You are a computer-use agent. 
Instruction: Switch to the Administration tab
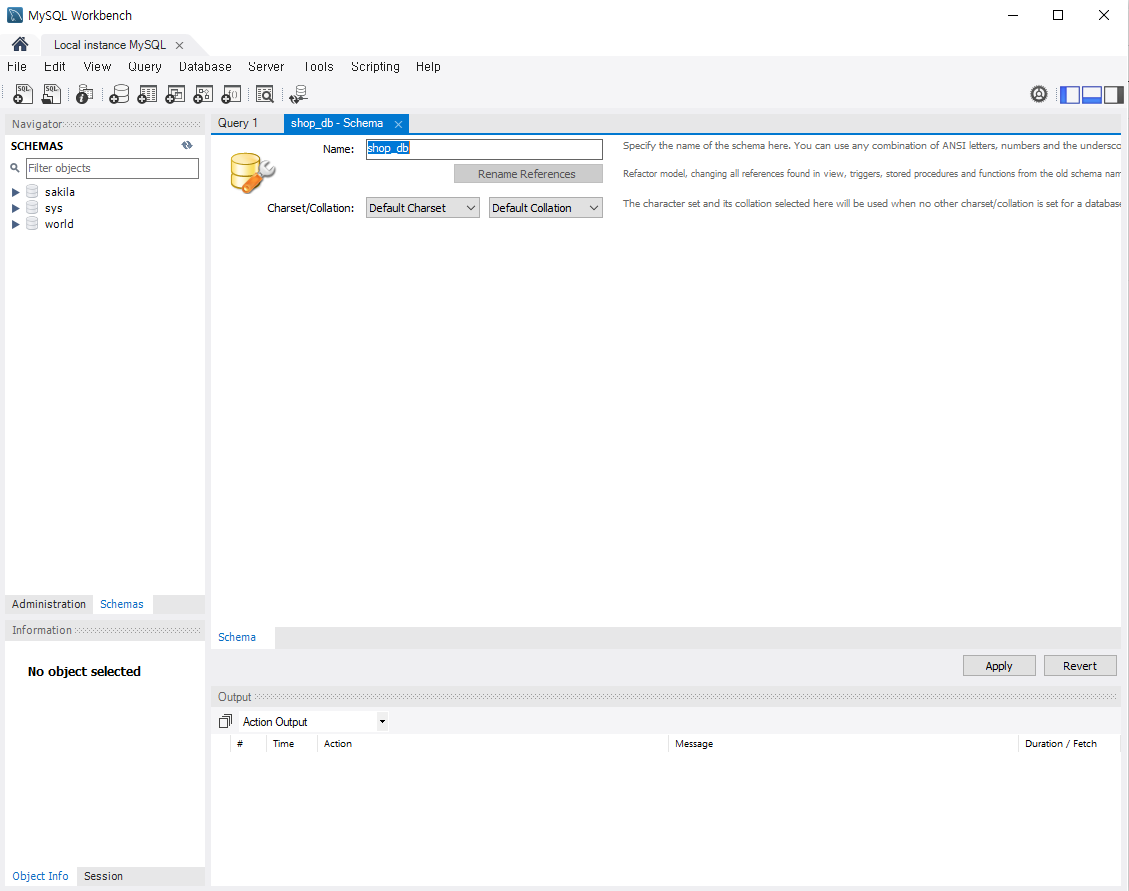tap(49, 604)
